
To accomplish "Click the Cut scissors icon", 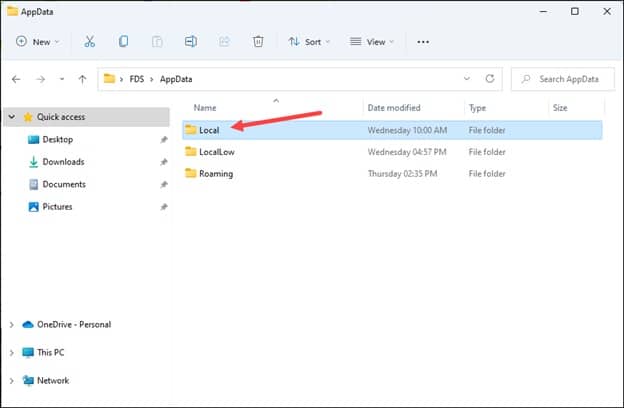I will click(x=90, y=42).
